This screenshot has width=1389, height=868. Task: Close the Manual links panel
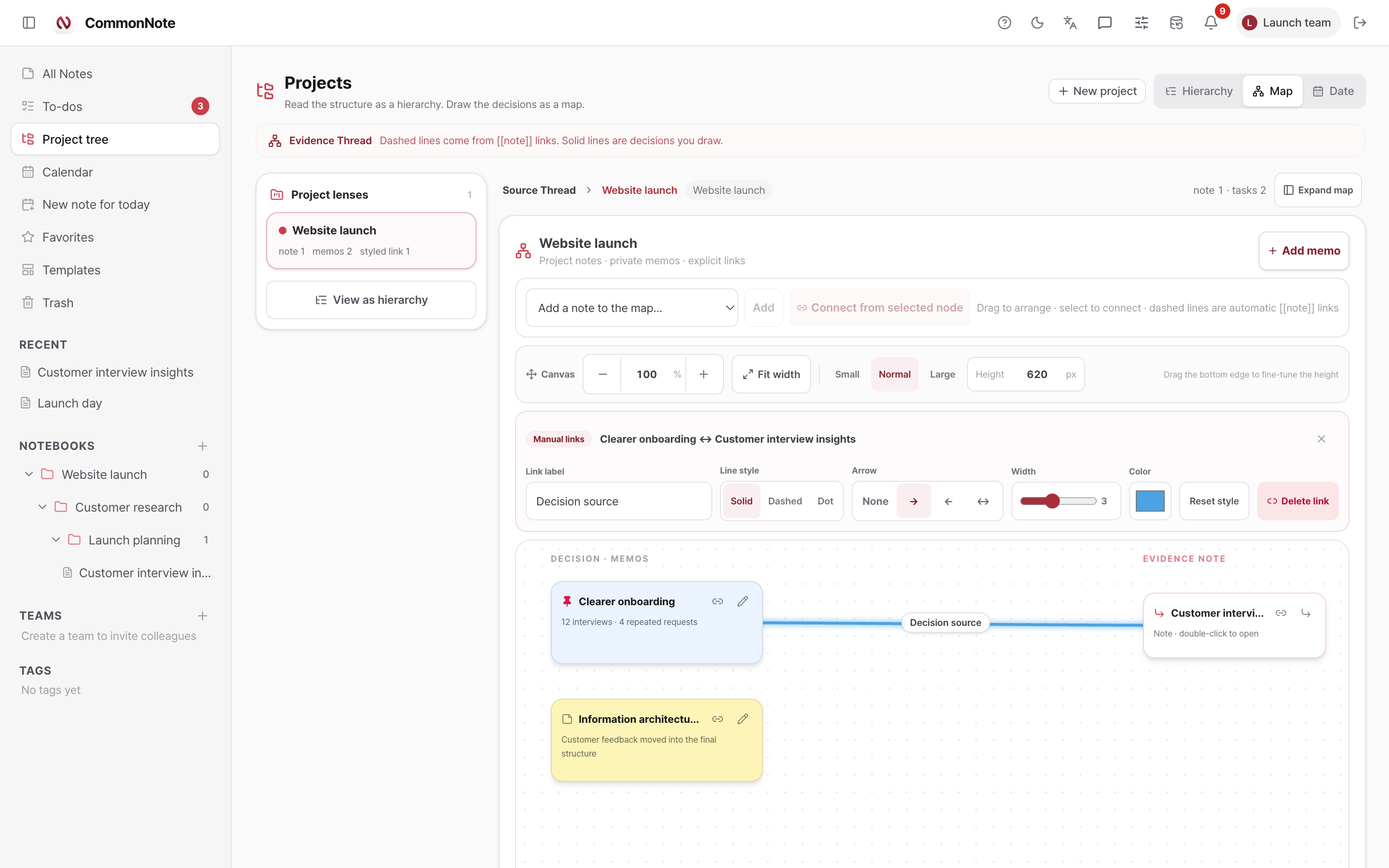pyautogui.click(x=1321, y=439)
